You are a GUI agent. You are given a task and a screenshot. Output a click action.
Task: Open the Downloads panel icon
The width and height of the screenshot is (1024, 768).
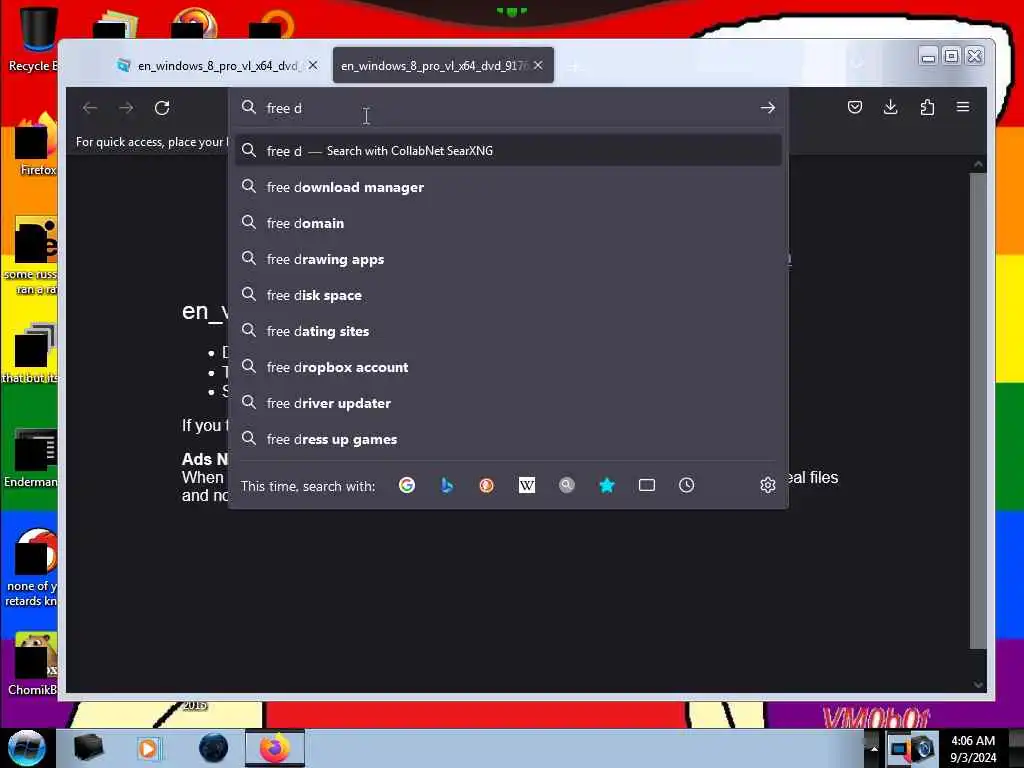point(890,107)
